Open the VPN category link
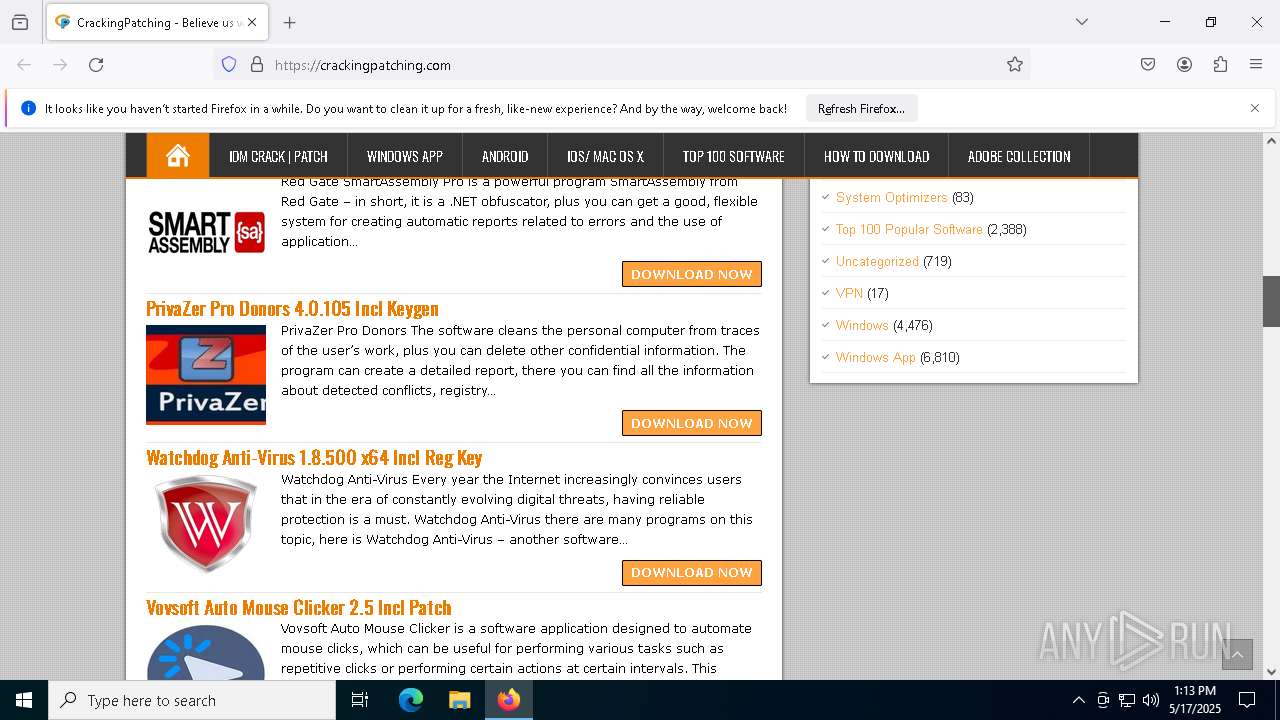 click(849, 293)
